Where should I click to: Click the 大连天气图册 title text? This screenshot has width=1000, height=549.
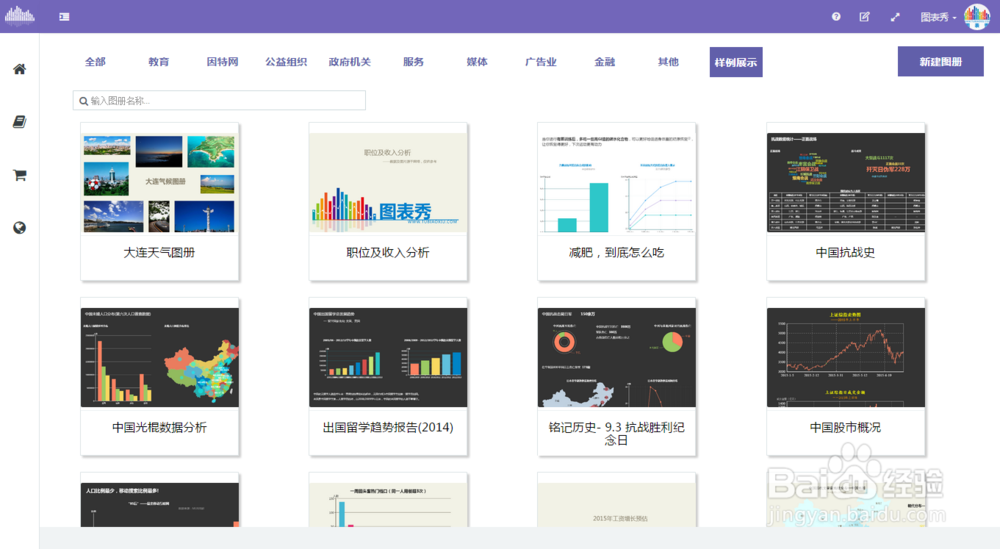click(x=159, y=253)
